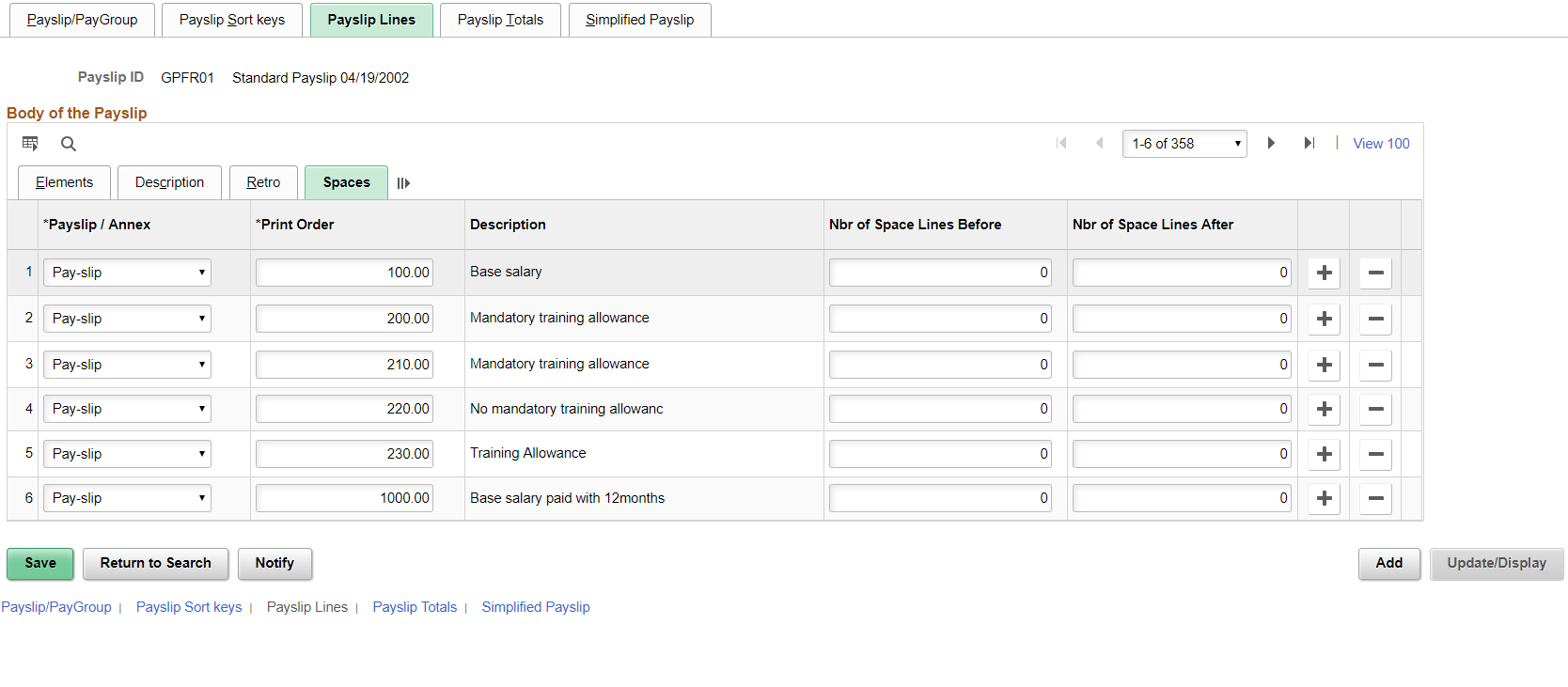Select the Payslip Lines tab
The image size is (1568, 687).
[371, 20]
